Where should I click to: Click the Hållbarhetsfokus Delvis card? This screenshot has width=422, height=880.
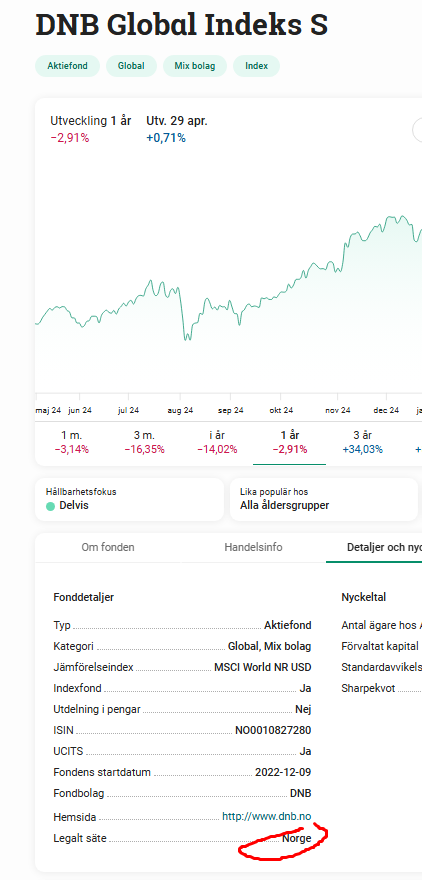129,499
